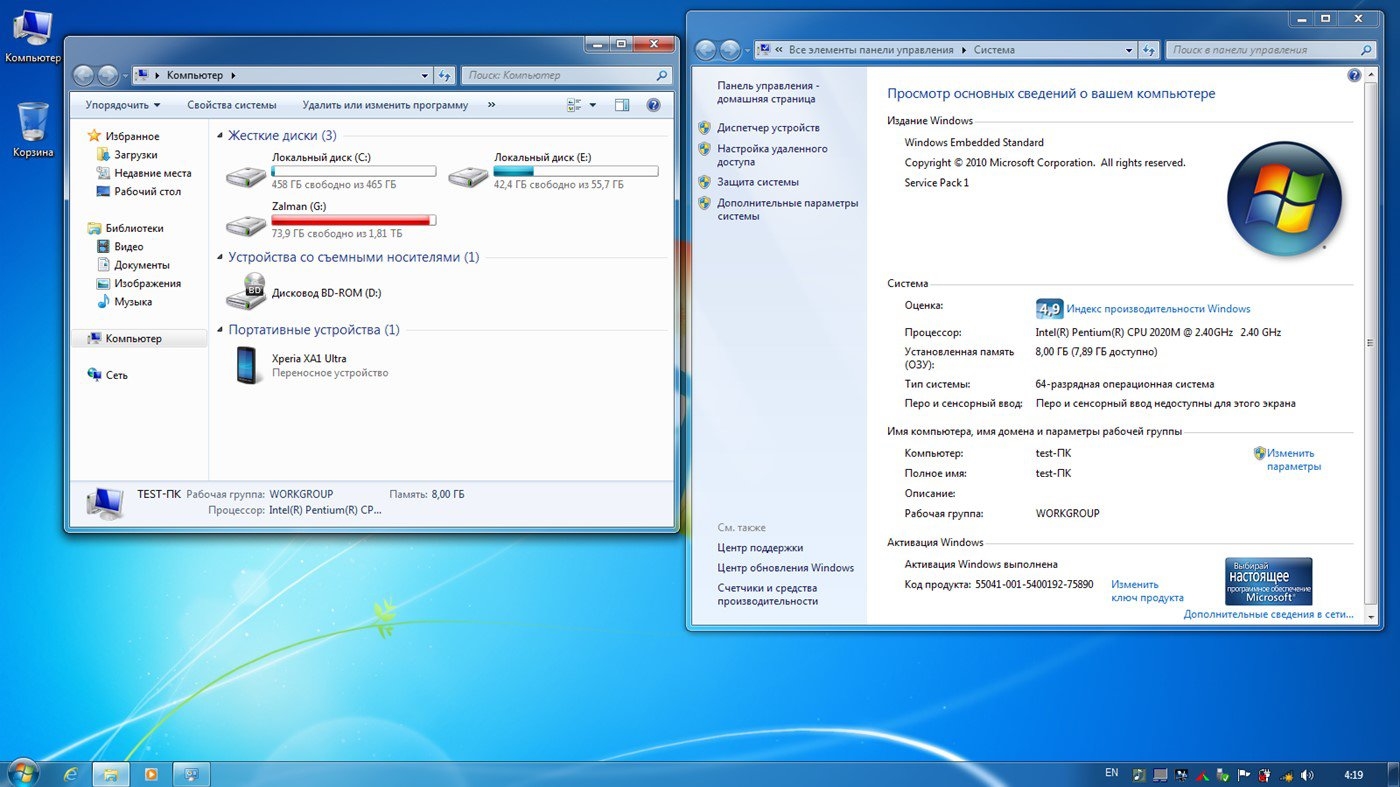Open Диспетчер устройств
This screenshot has width=1400, height=787.
click(x=768, y=128)
